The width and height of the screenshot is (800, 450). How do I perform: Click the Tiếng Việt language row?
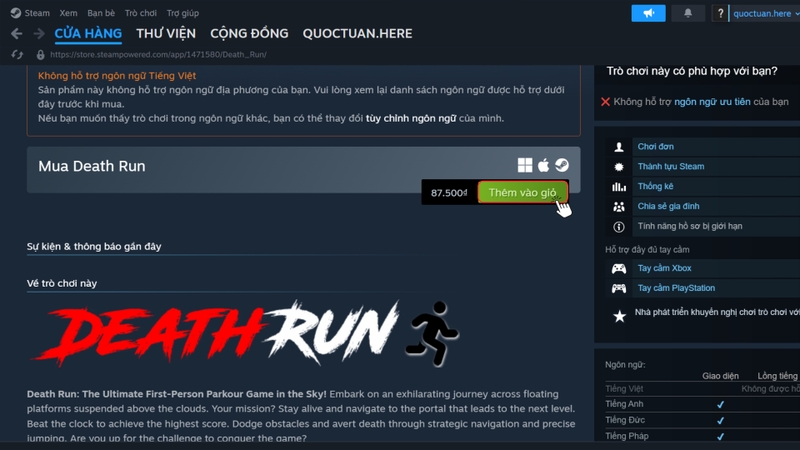702,389
